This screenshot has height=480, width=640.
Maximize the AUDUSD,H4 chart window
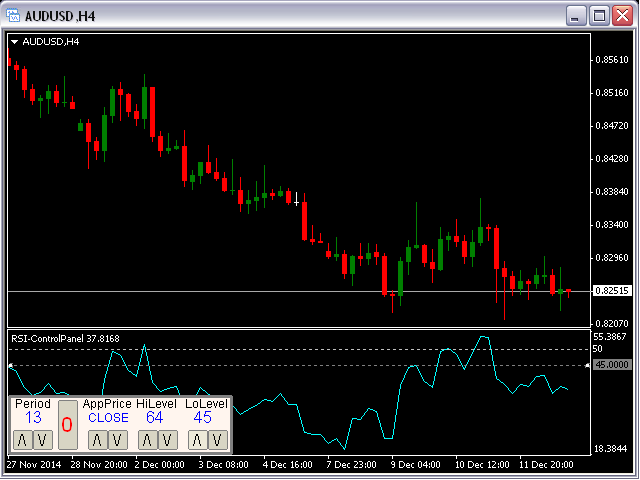pos(600,15)
